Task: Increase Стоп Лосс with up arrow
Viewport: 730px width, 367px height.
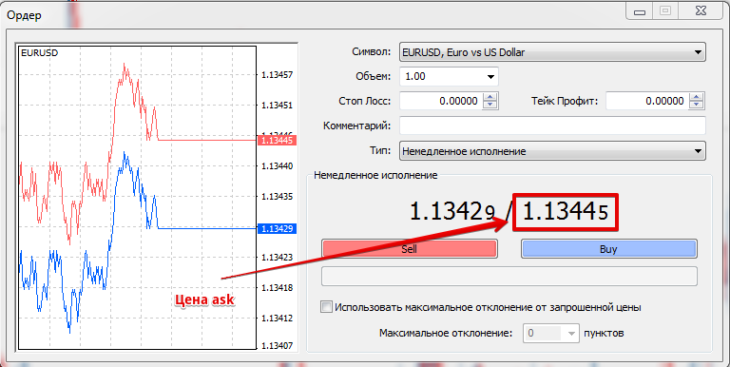Action: pos(491,96)
